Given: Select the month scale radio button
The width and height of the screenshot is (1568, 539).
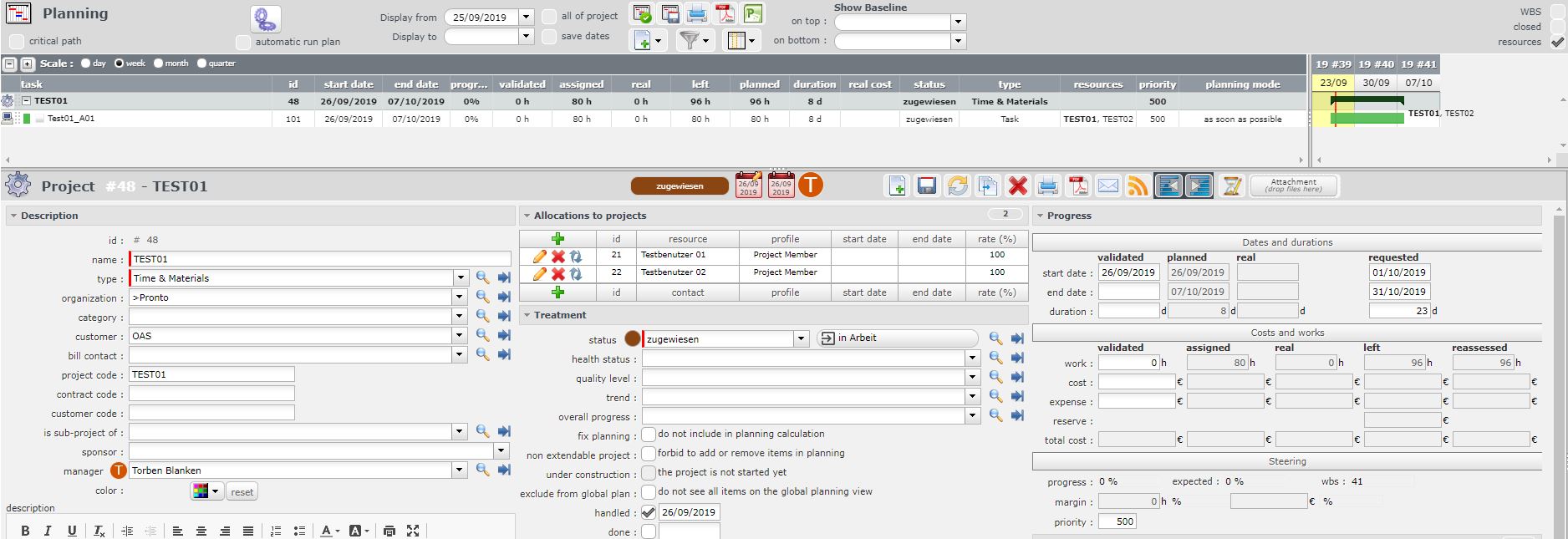Looking at the screenshot, I should click(x=158, y=64).
